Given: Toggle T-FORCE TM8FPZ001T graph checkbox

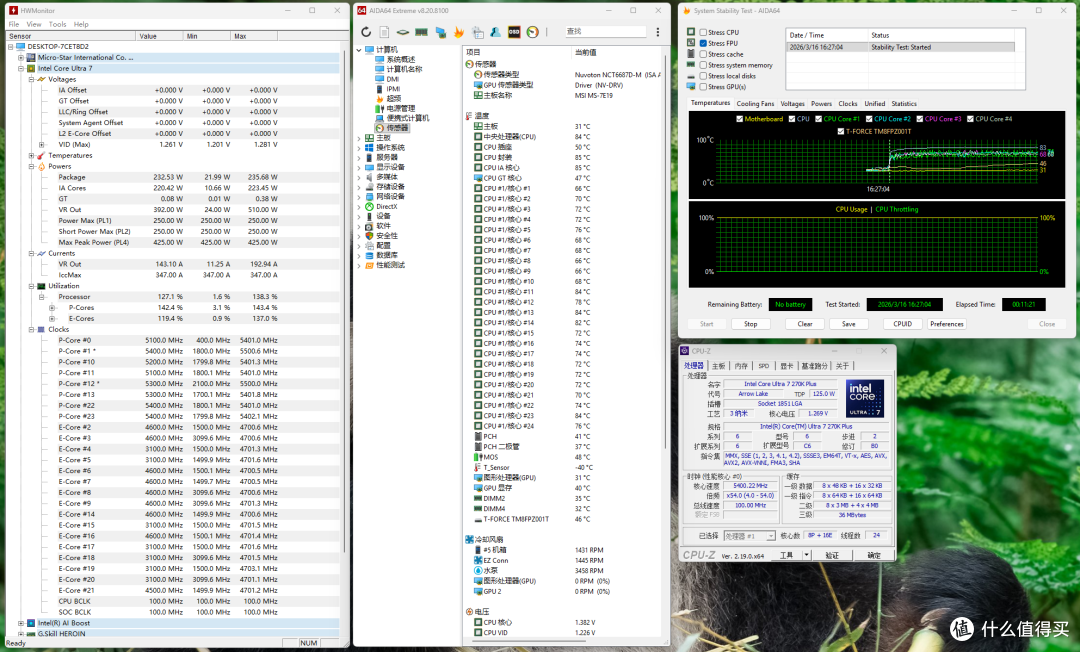Looking at the screenshot, I should click(x=840, y=131).
